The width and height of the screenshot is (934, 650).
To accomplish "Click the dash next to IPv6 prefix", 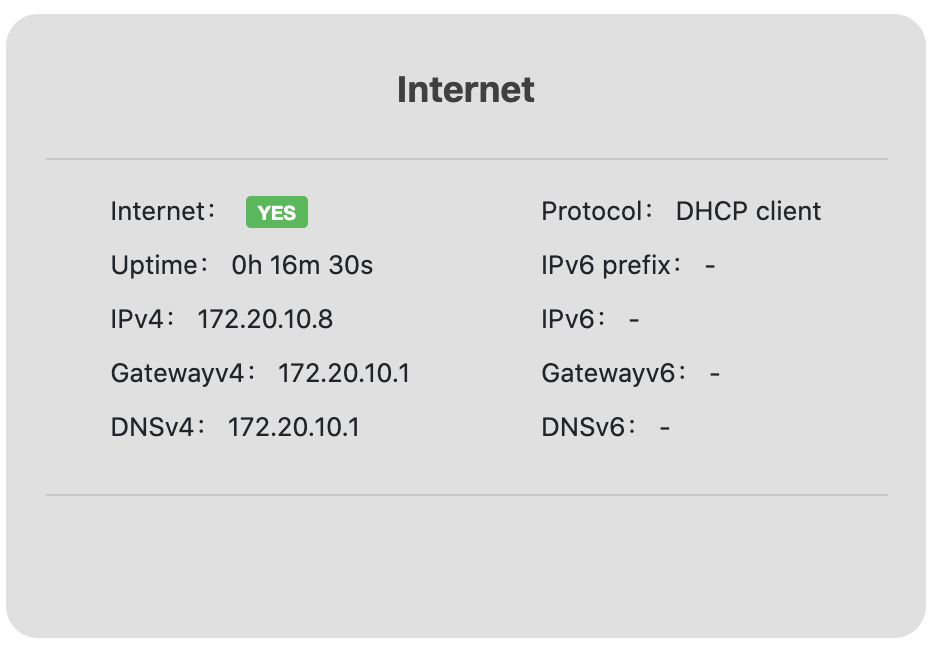I will tap(710, 267).
